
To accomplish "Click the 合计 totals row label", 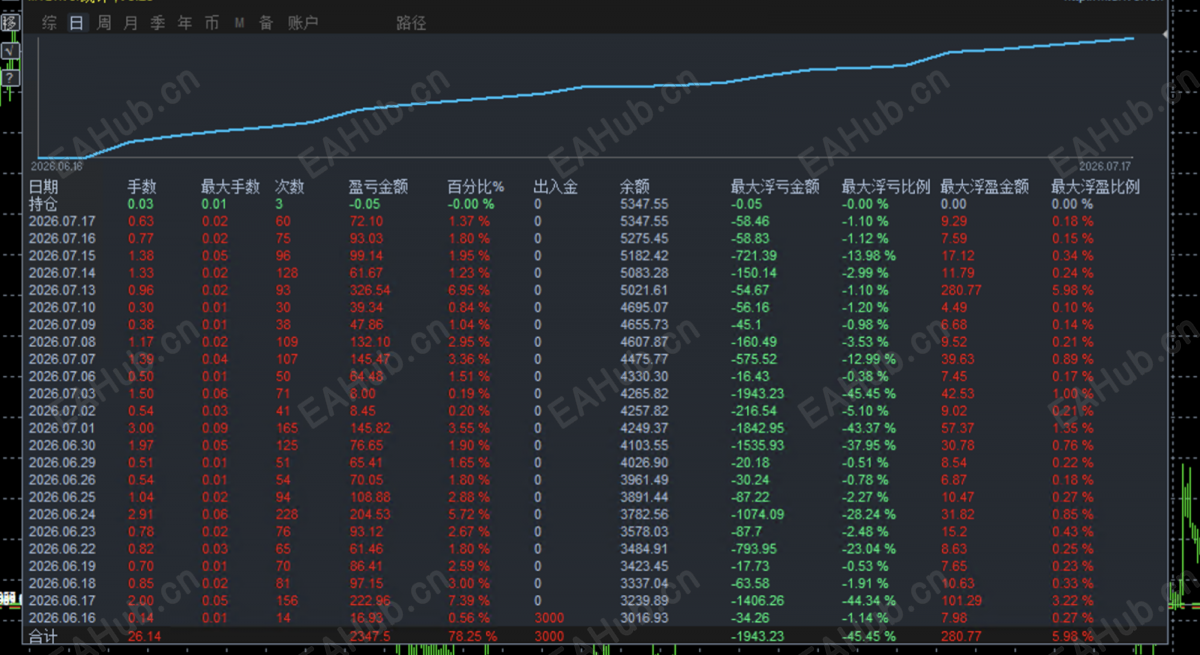I will pos(43,636).
